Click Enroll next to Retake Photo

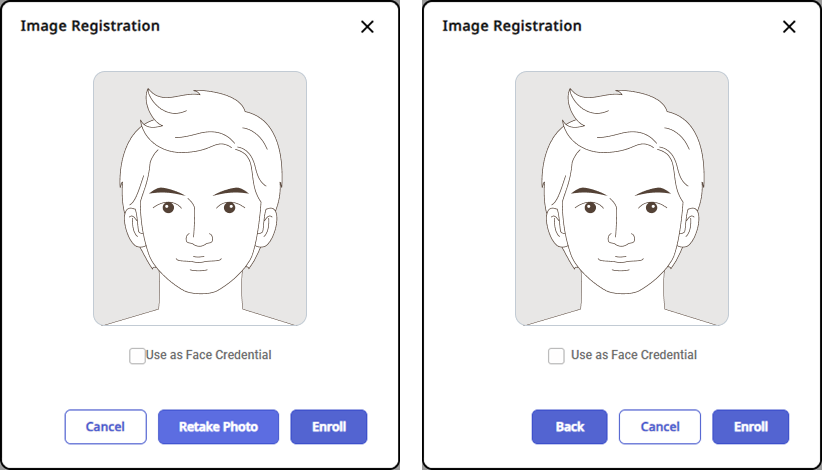click(x=329, y=427)
